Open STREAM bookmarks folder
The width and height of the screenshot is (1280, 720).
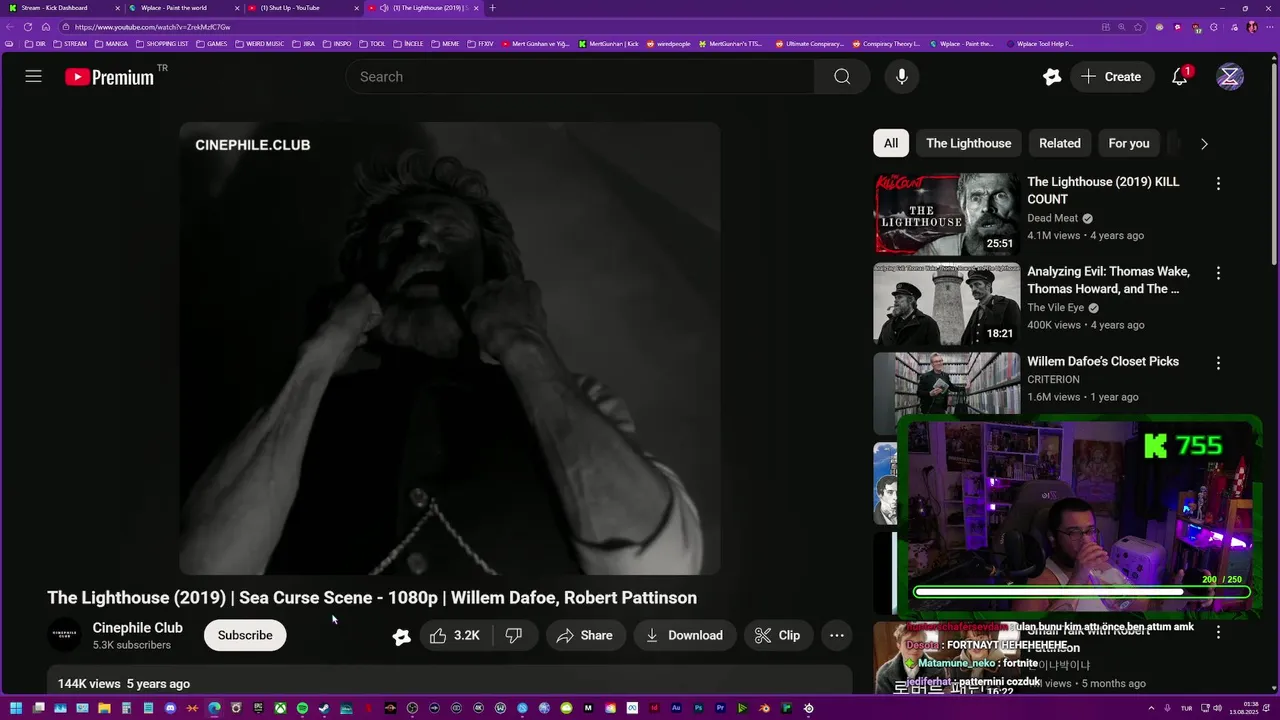[x=70, y=44]
